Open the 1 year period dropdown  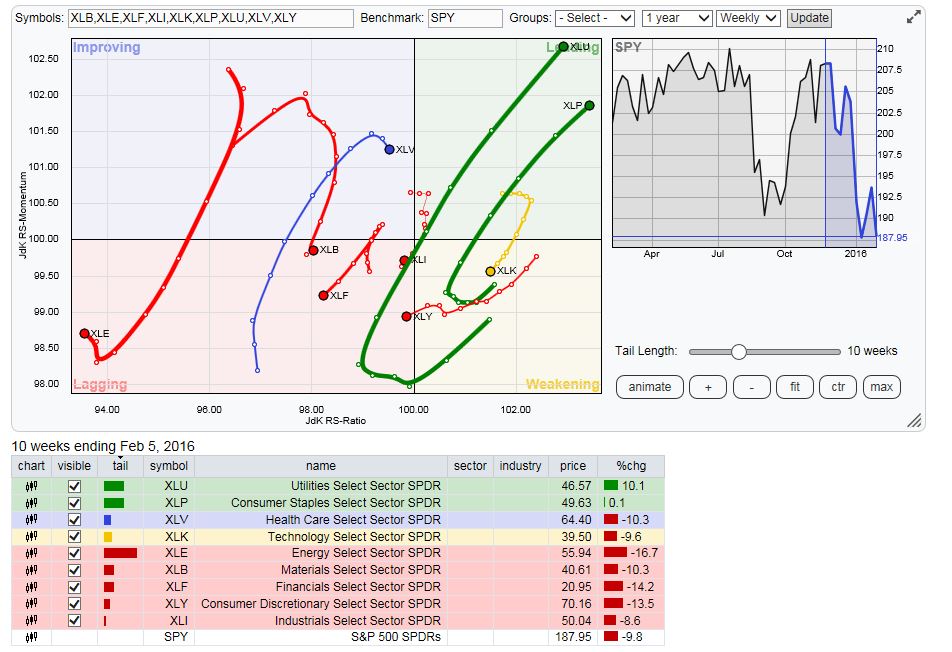[x=677, y=18]
